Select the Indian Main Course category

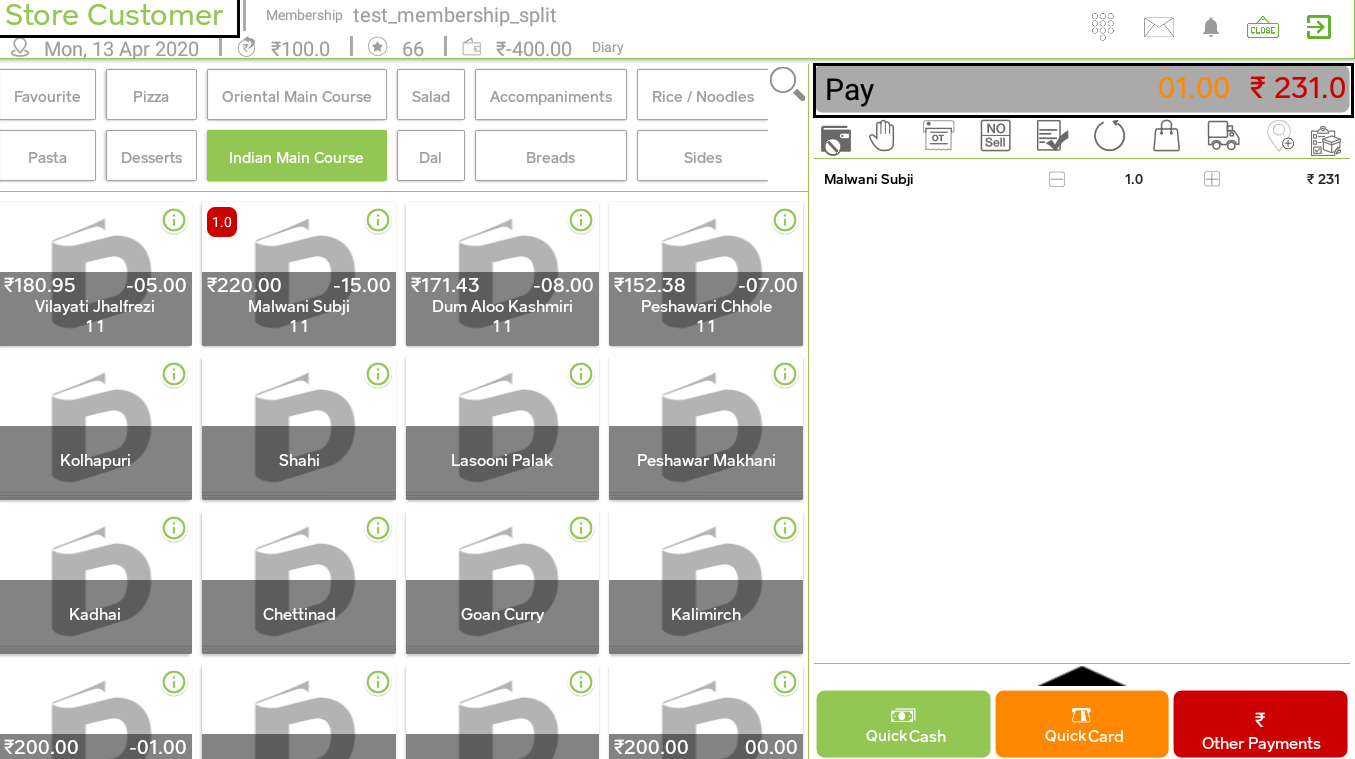click(x=297, y=157)
